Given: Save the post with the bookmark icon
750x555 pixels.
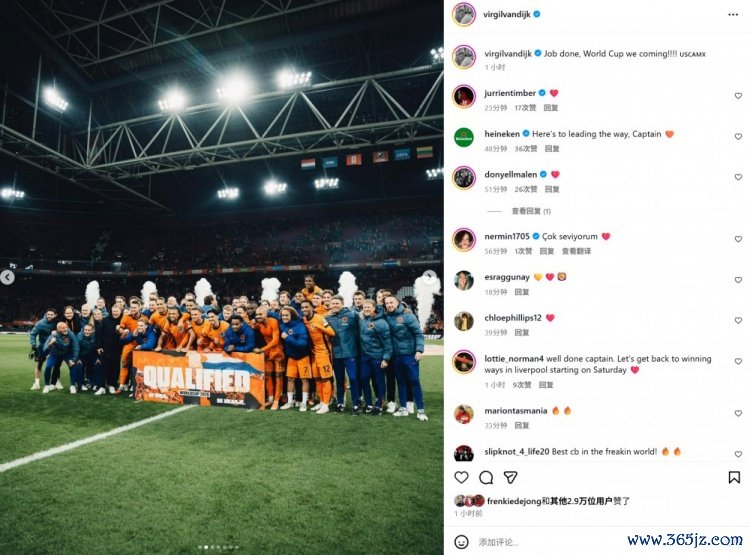Looking at the screenshot, I should [x=734, y=477].
